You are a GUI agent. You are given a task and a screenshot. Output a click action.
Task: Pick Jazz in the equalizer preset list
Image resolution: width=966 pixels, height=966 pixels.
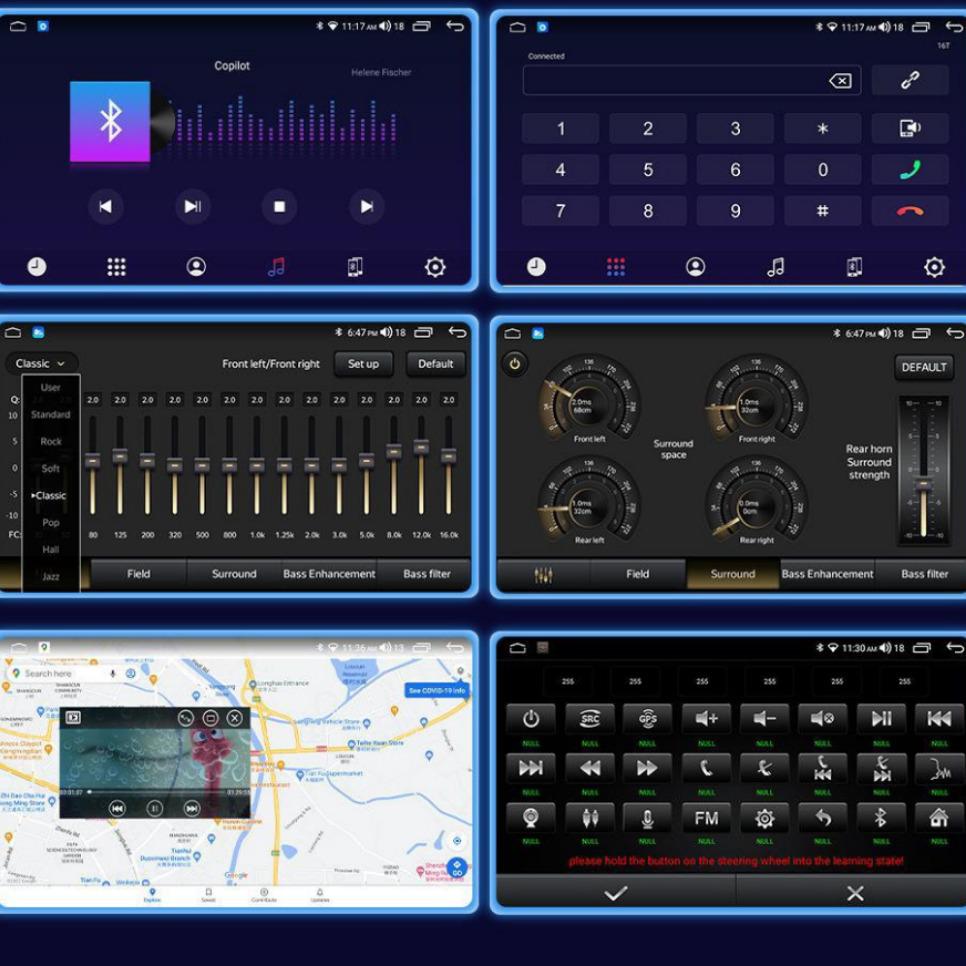tap(51, 576)
